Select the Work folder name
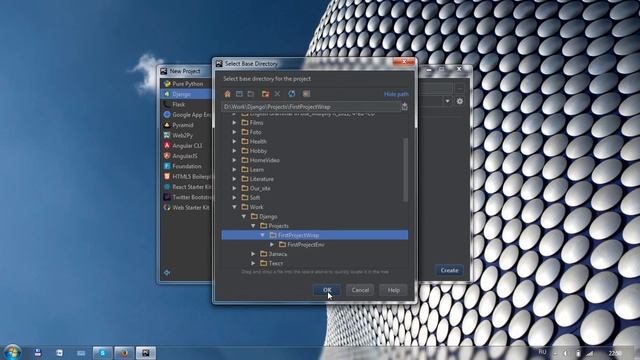The height and width of the screenshot is (360, 640). point(256,207)
